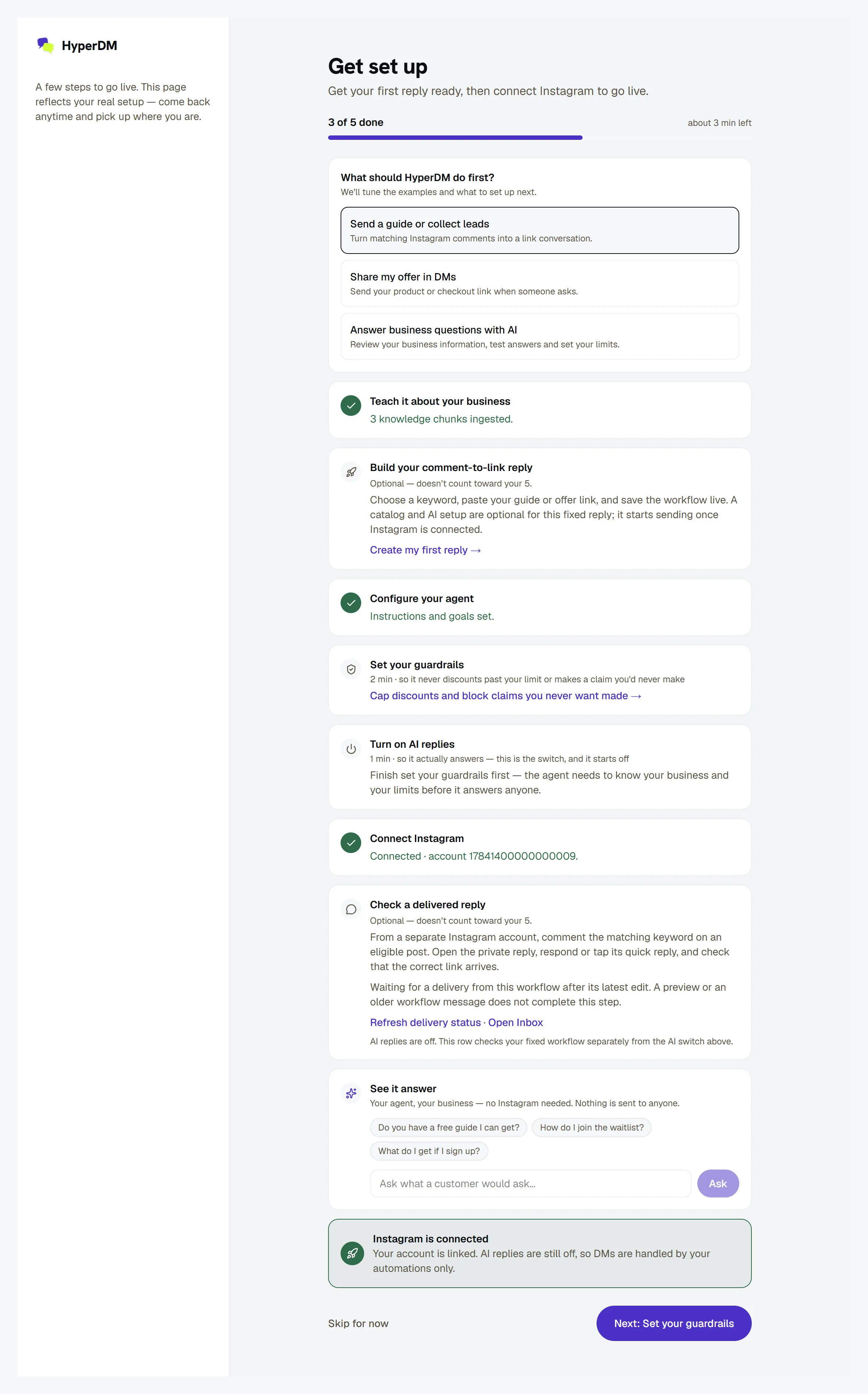
Task: Choose the 'Do you have a free guide I can get?' chip
Action: (448, 1128)
